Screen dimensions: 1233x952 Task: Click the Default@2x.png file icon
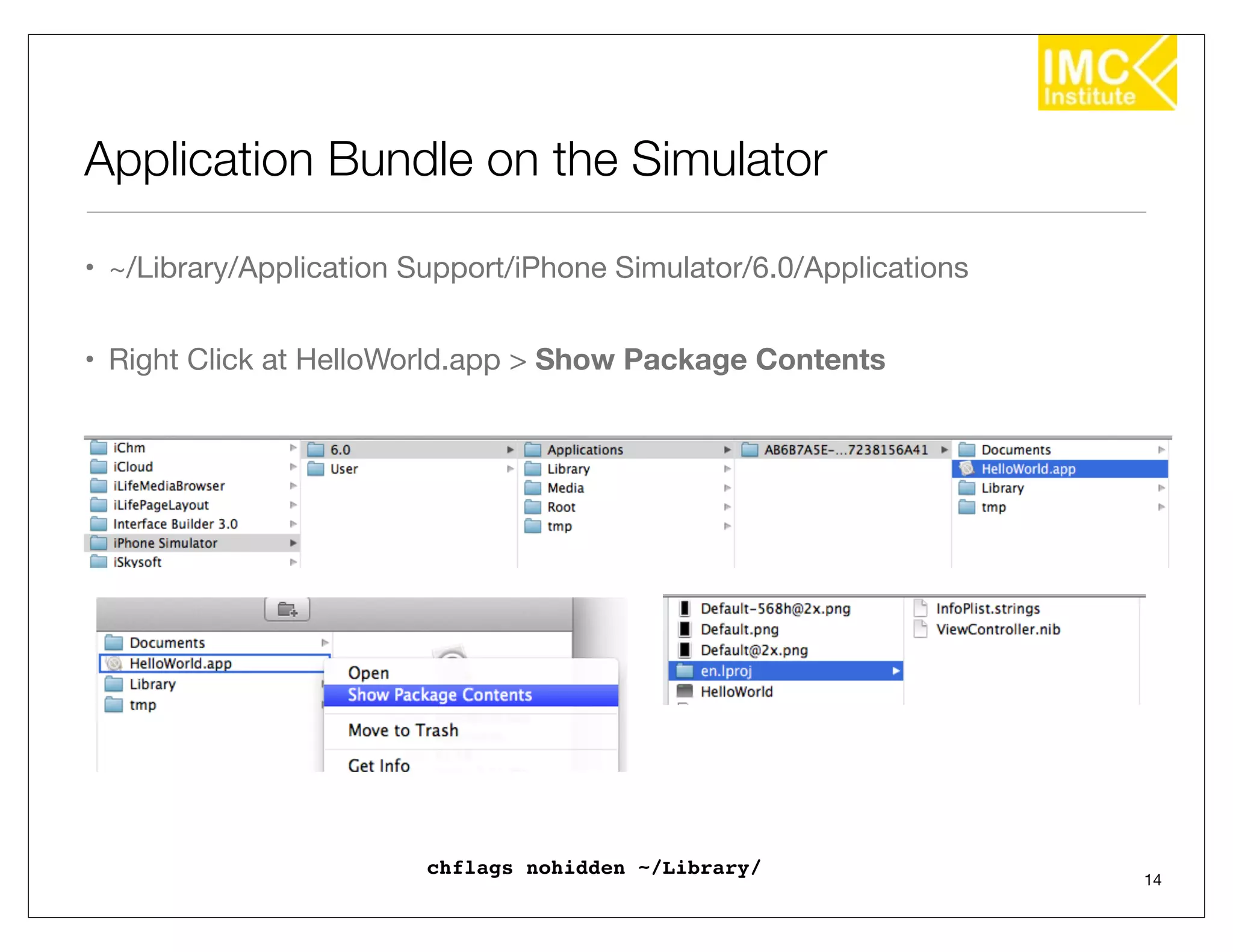(685, 651)
